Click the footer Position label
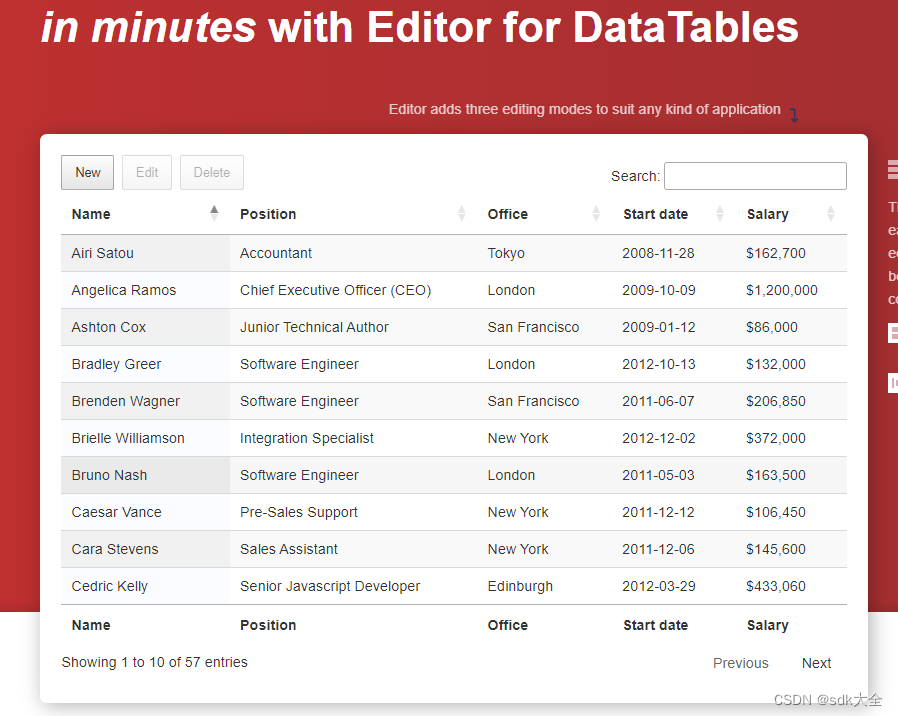The image size is (898, 716). pyautogui.click(x=268, y=625)
